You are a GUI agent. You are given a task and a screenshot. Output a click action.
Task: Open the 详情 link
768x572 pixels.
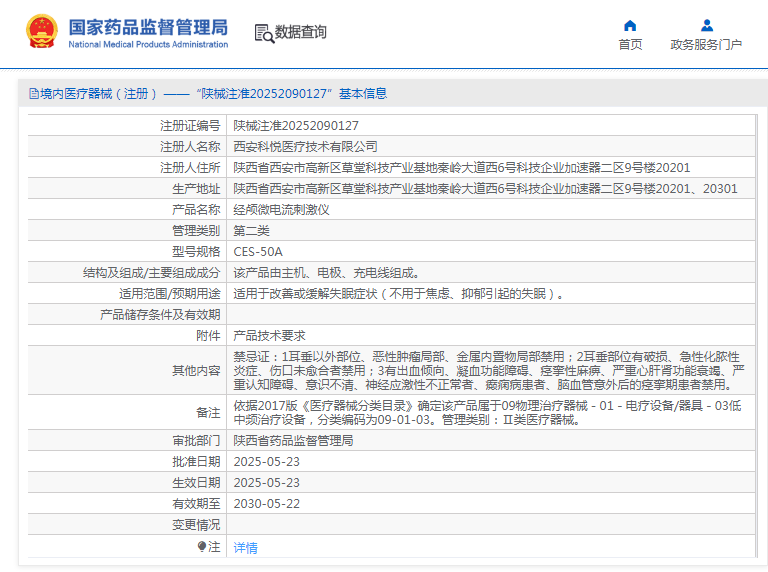tap(245, 548)
